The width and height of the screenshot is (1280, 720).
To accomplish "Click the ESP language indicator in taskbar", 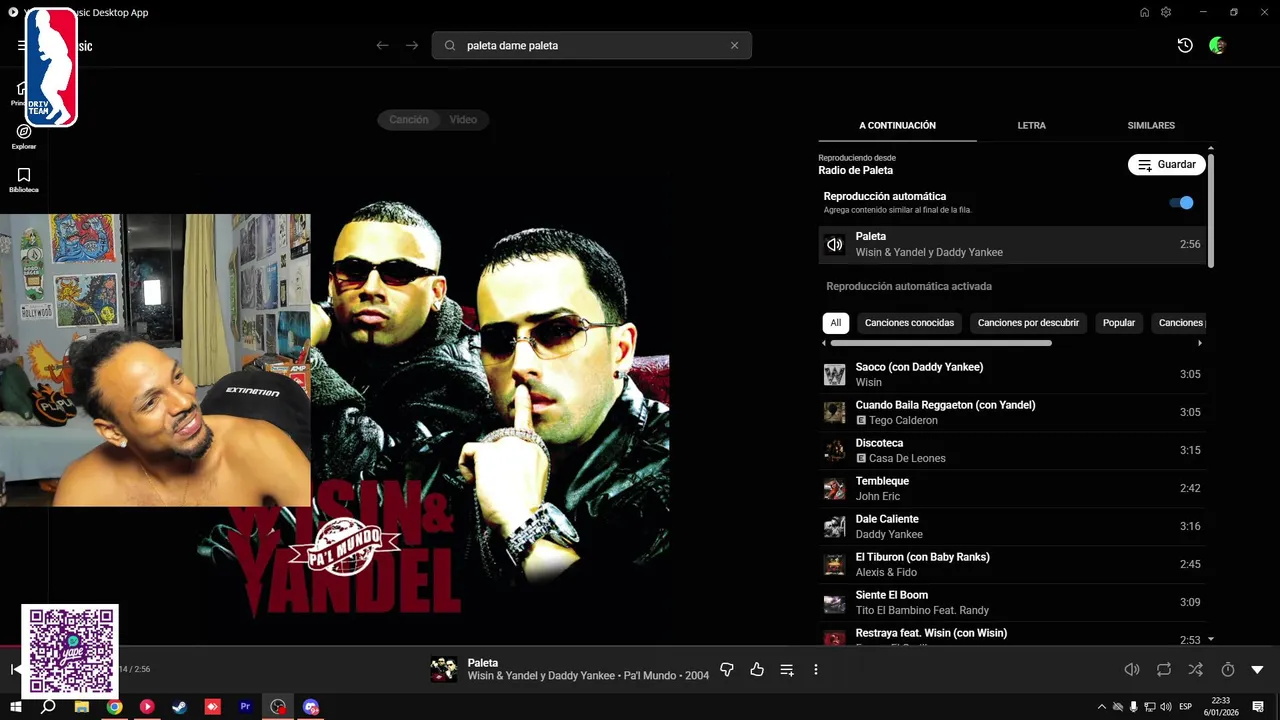I will click(1186, 706).
